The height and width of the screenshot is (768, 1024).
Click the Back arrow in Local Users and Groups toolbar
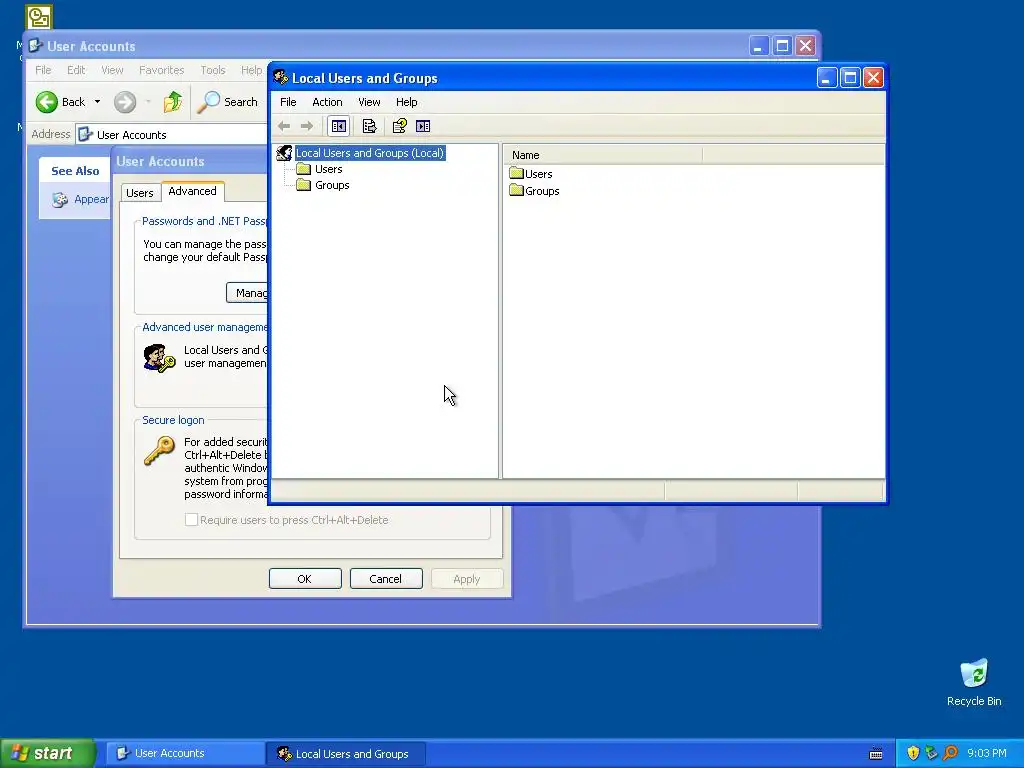[284, 126]
